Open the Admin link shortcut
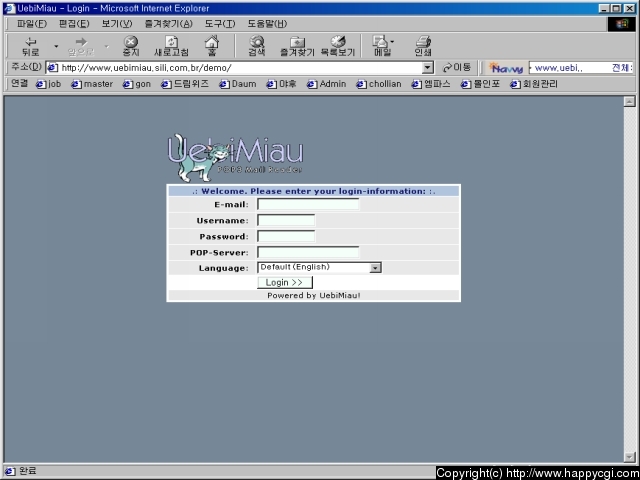 click(x=327, y=84)
